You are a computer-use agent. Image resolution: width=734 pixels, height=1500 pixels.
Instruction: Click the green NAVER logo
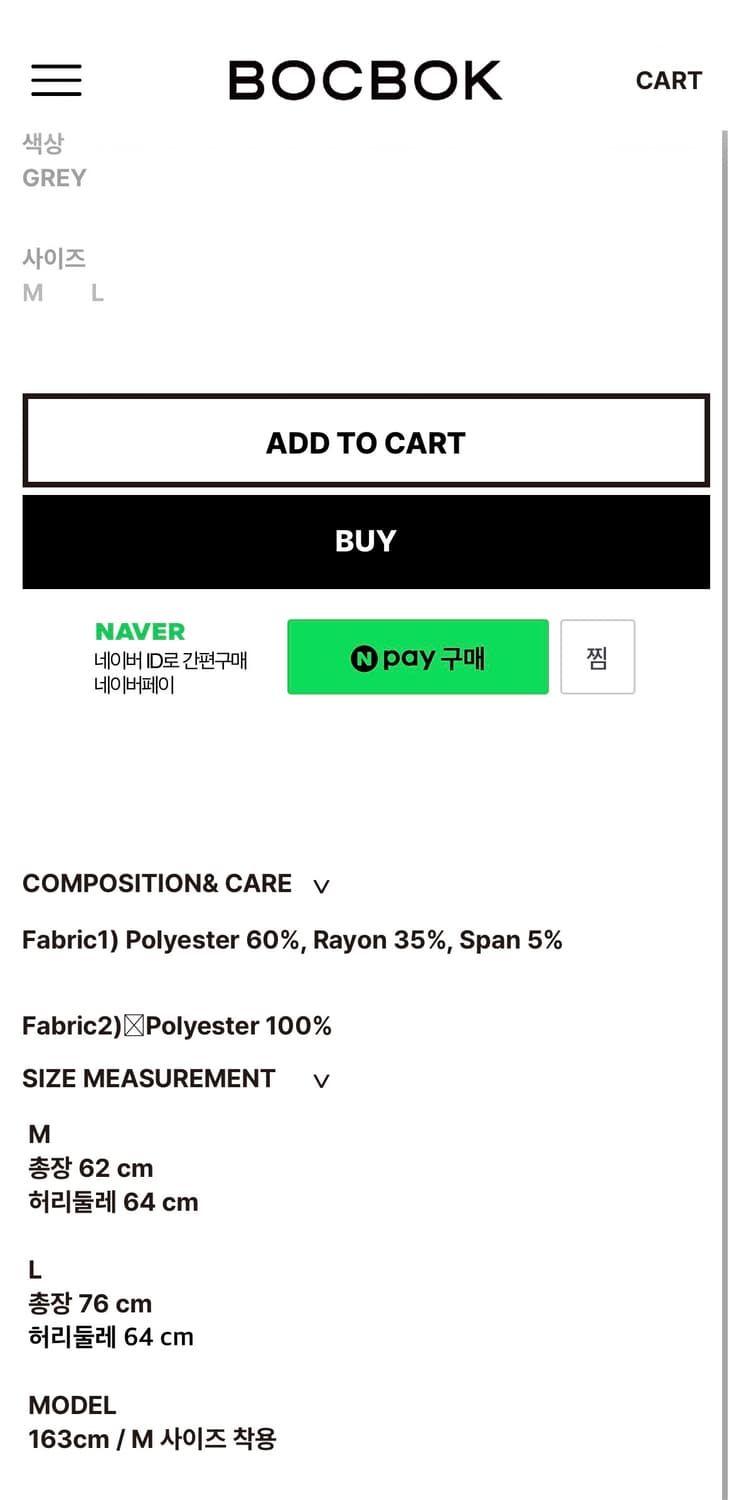(x=140, y=632)
